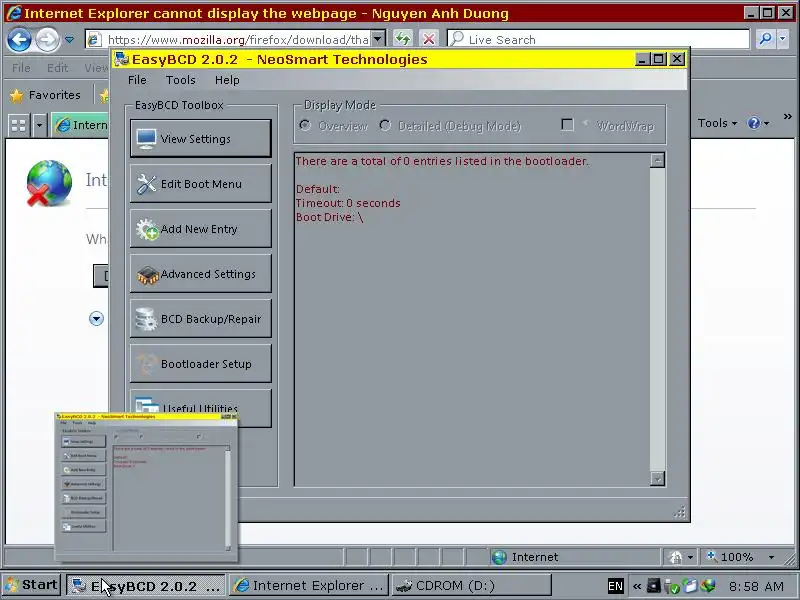Click the EasyBCD title bar app icon
This screenshot has width=800, height=600.
click(121, 59)
